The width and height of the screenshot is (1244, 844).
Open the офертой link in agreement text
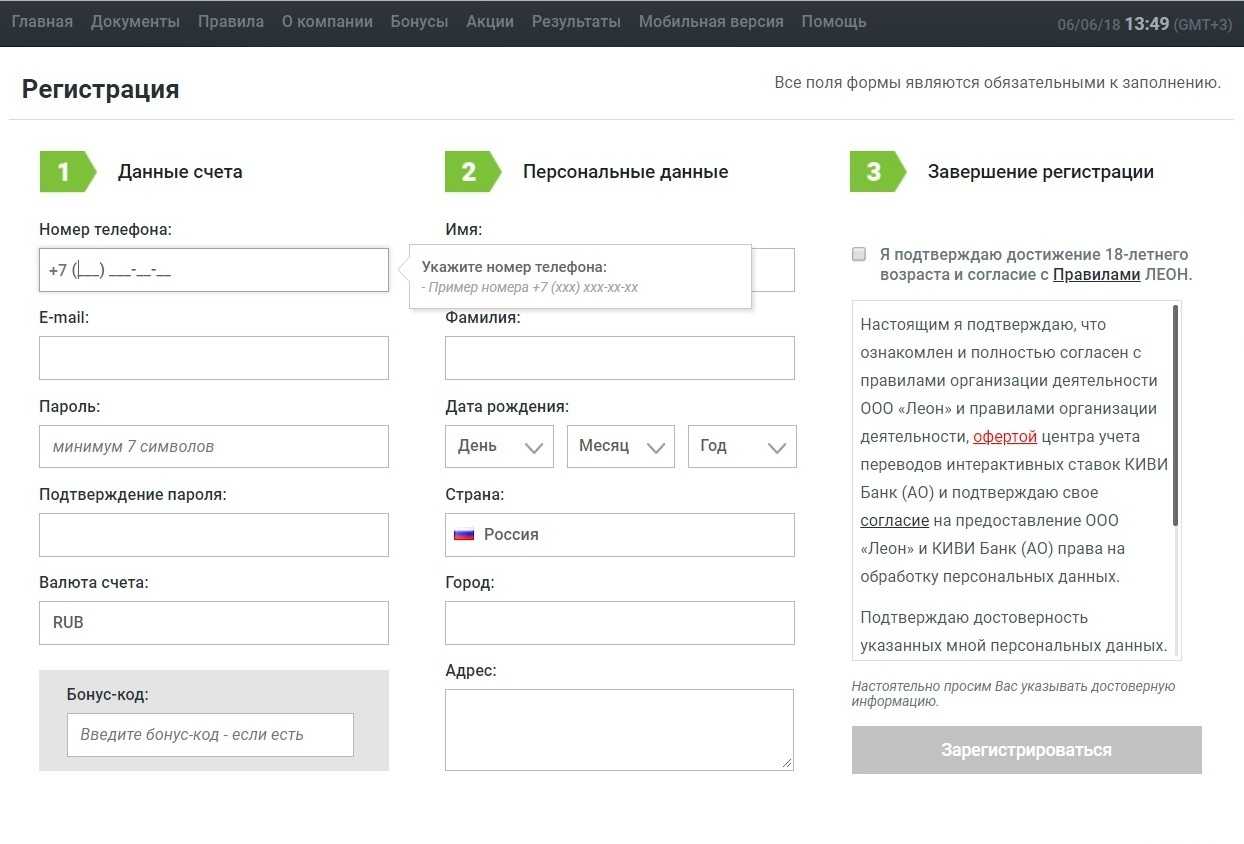tap(1005, 437)
